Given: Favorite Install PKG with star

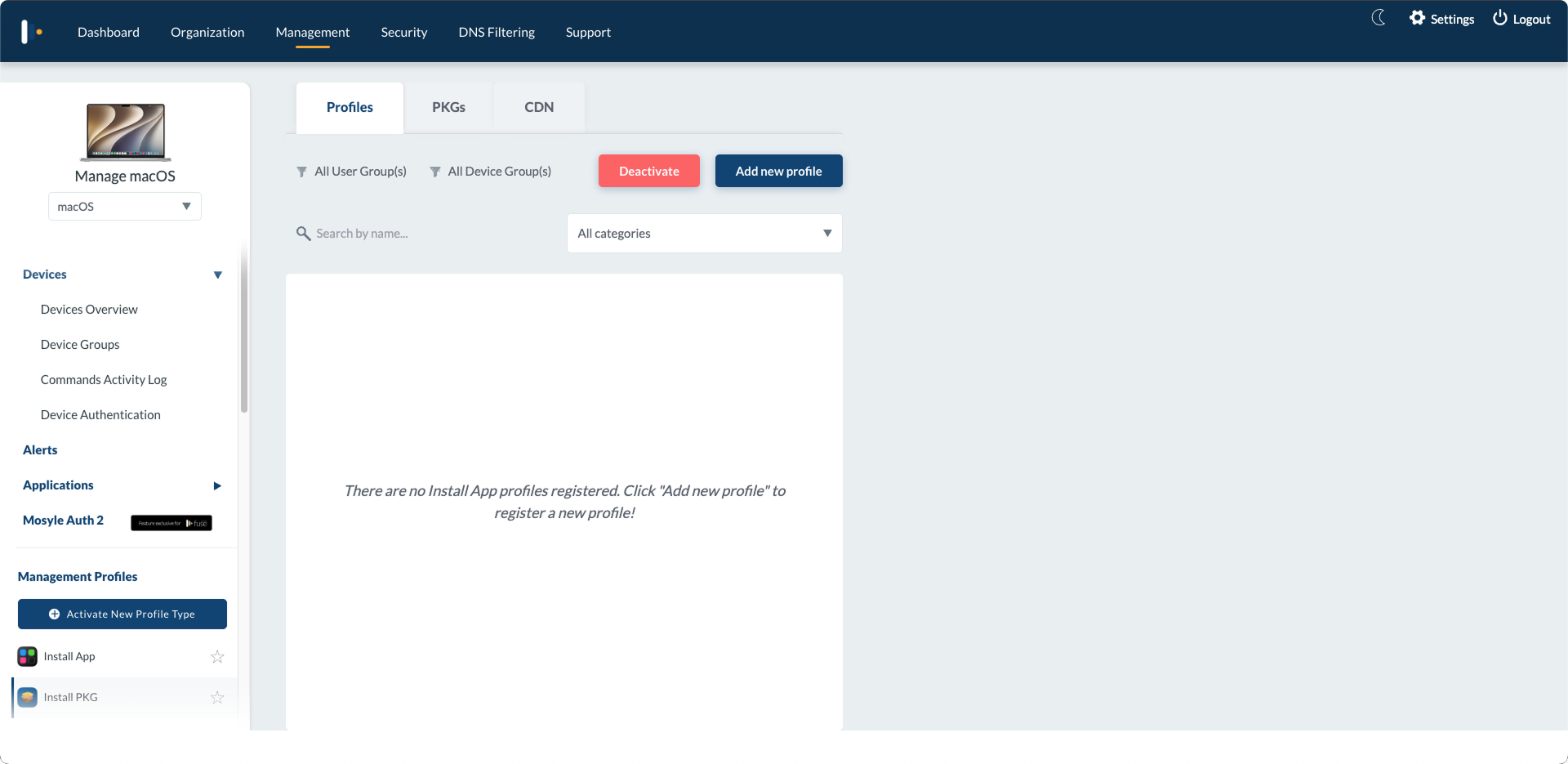Looking at the screenshot, I should (x=217, y=697).
